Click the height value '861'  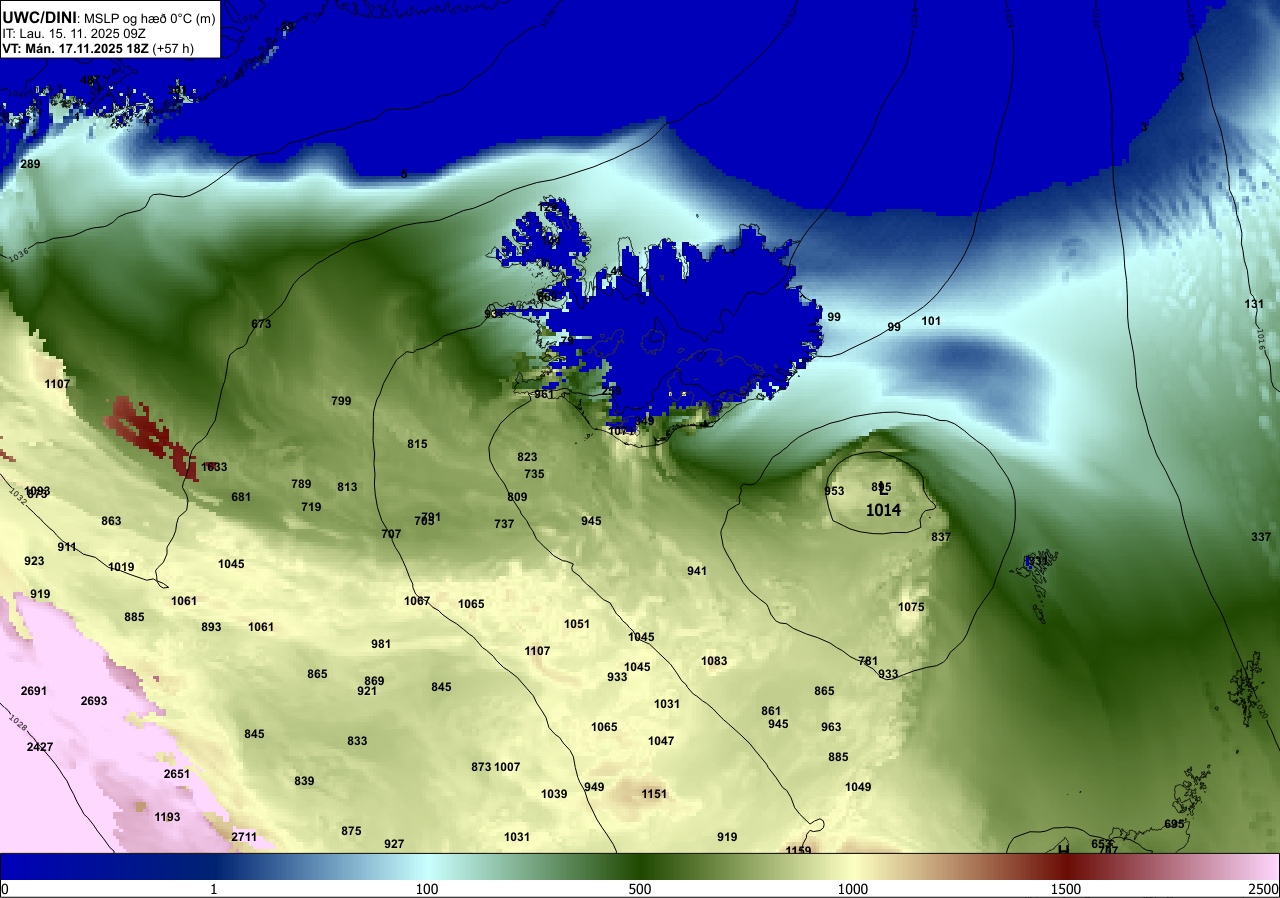771,711
